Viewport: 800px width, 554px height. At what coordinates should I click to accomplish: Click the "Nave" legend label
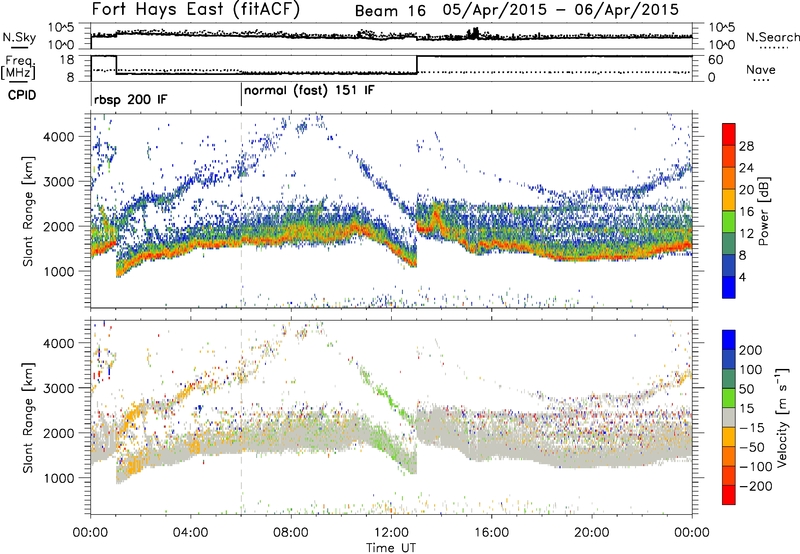pos(761,69)
